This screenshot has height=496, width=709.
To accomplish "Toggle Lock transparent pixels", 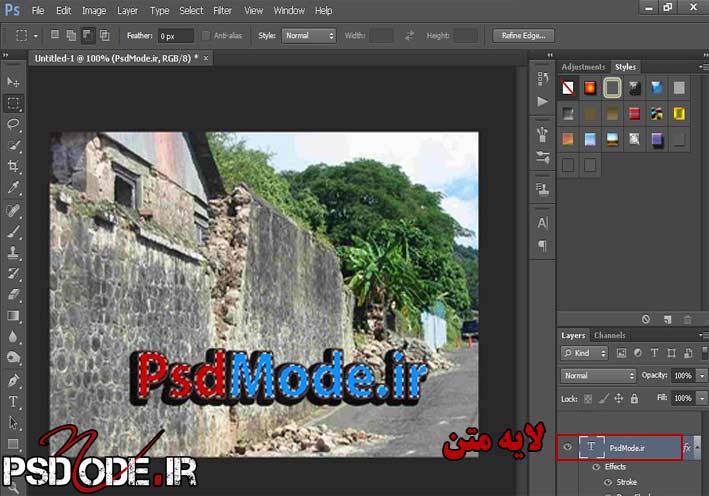I will pos(588,399).
